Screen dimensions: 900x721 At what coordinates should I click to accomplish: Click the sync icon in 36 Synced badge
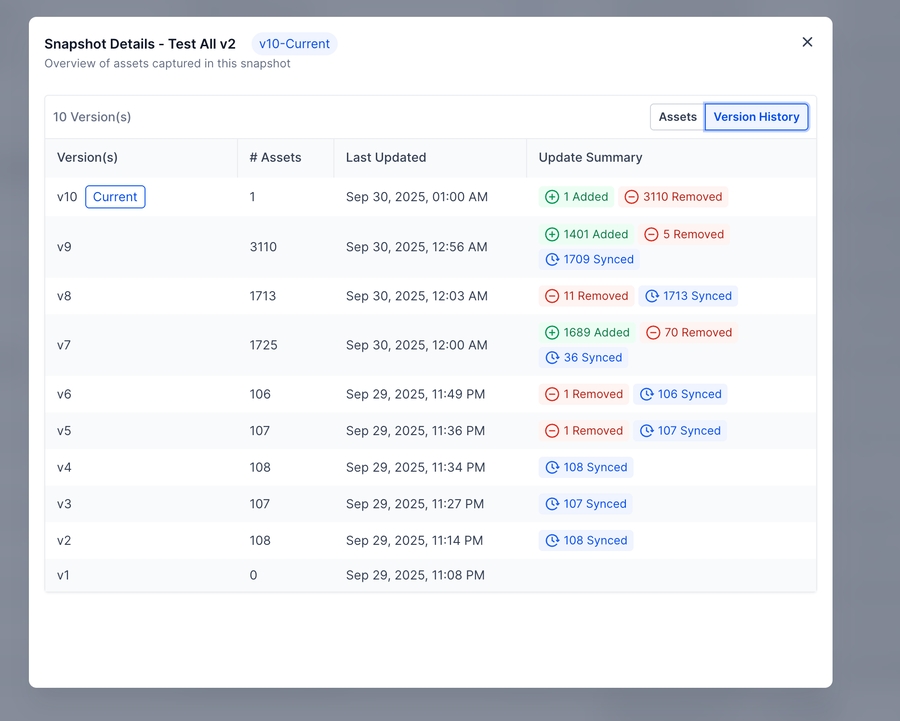point(552,358)
